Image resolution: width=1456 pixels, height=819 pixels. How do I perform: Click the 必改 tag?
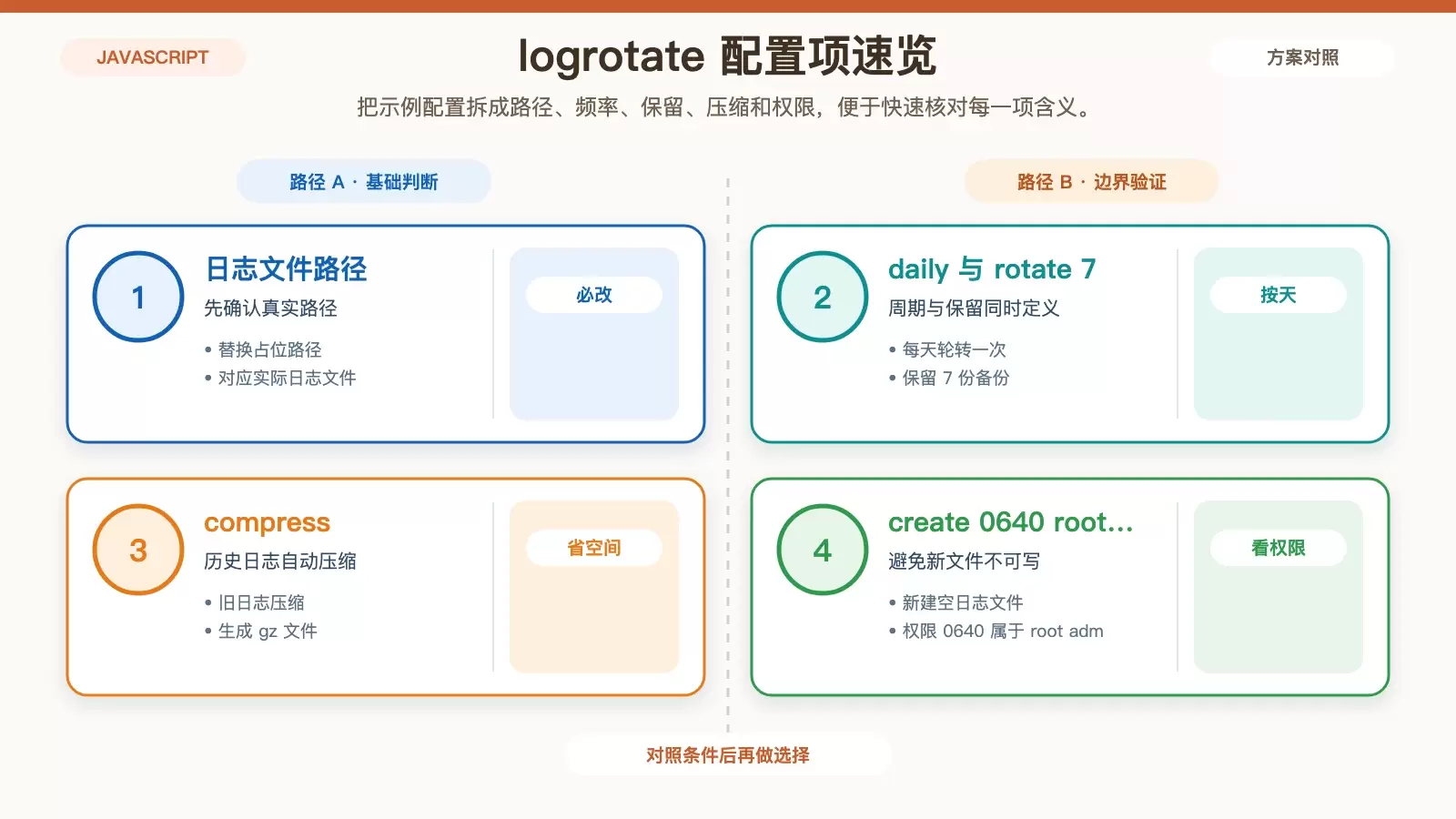click(x=594, y=295)
